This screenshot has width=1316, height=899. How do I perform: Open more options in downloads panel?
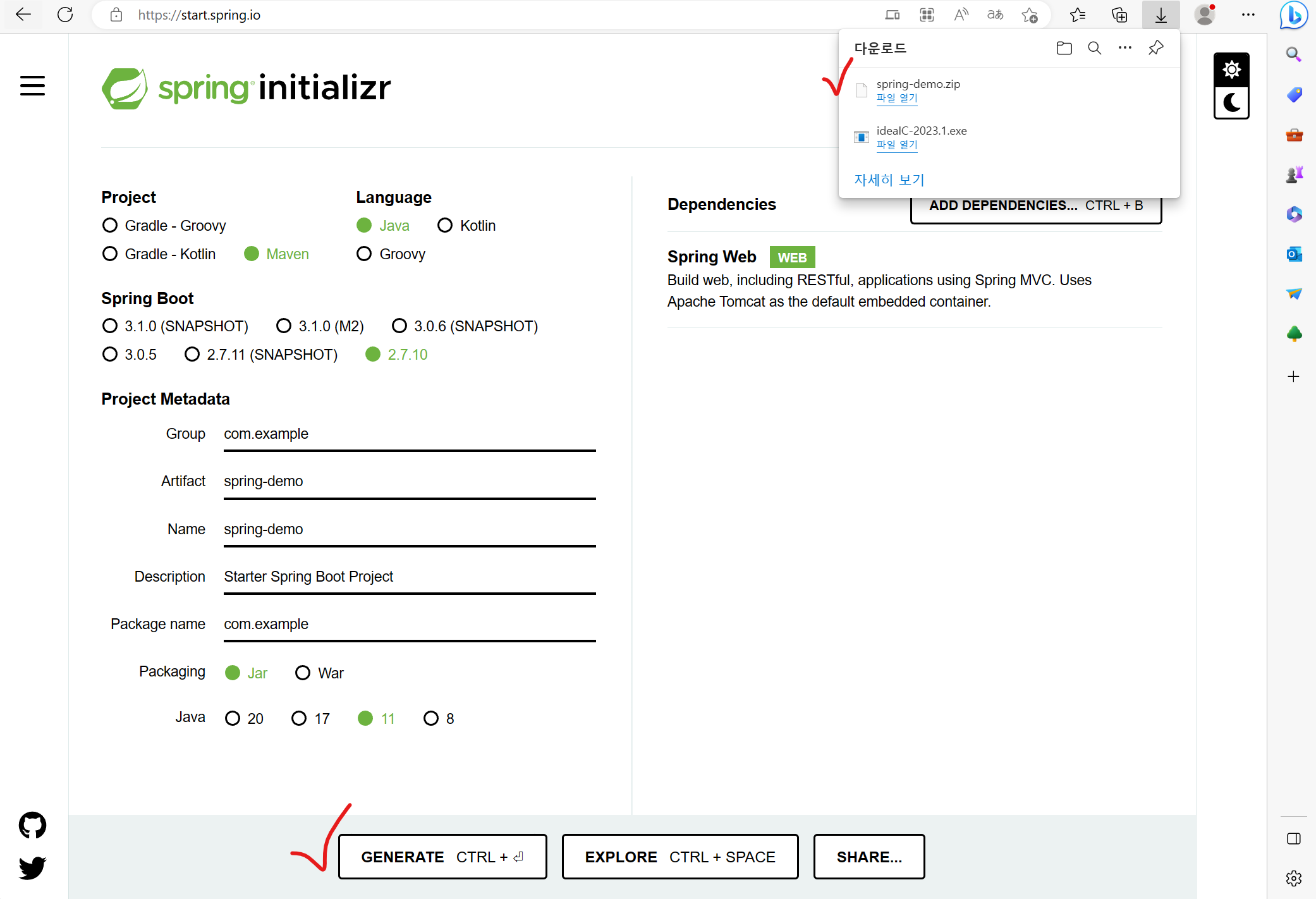1124,48
